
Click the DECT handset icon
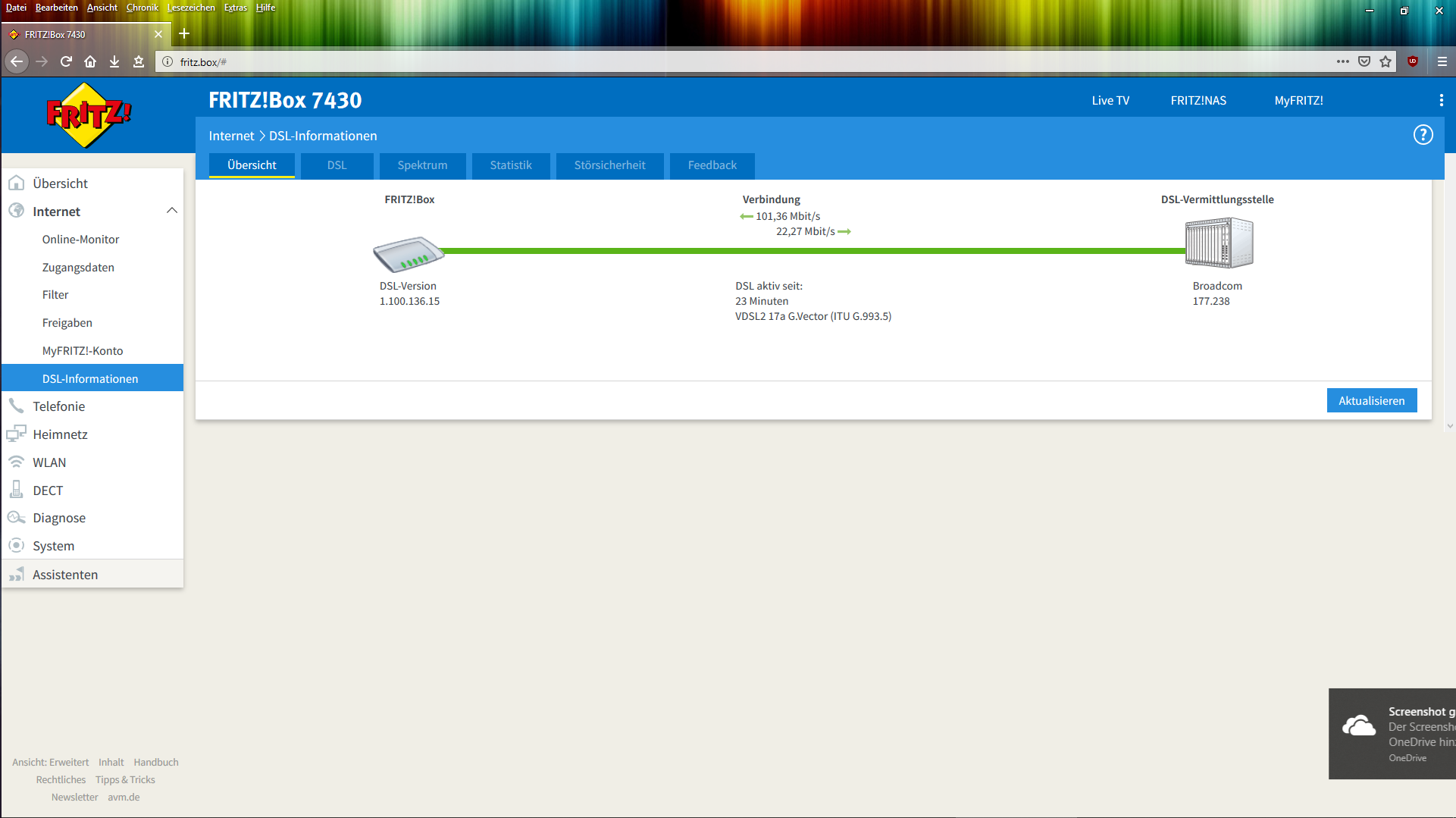[16, 490]
